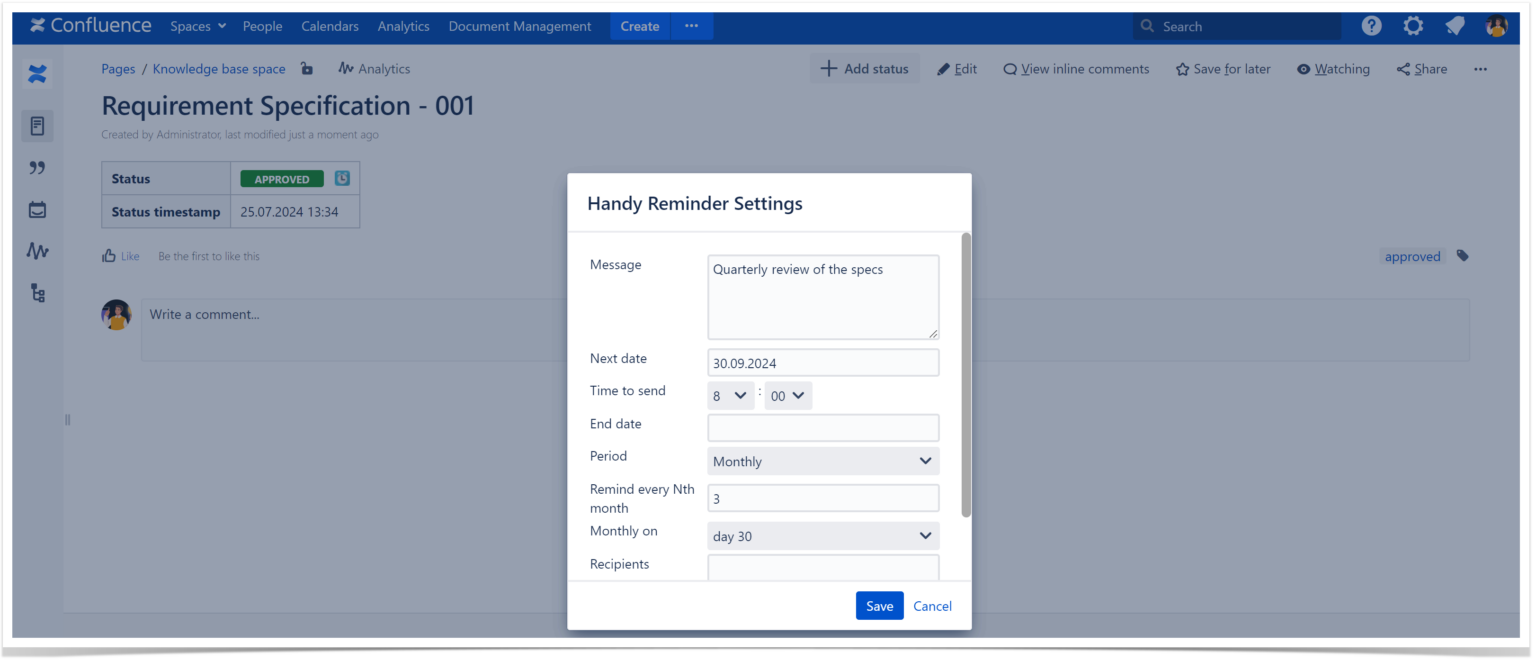Screen dimensions: 1536x661
Task: Open the Knowledge base space breadcrumb
Action: pyautogui.click(x=219, y=69)
